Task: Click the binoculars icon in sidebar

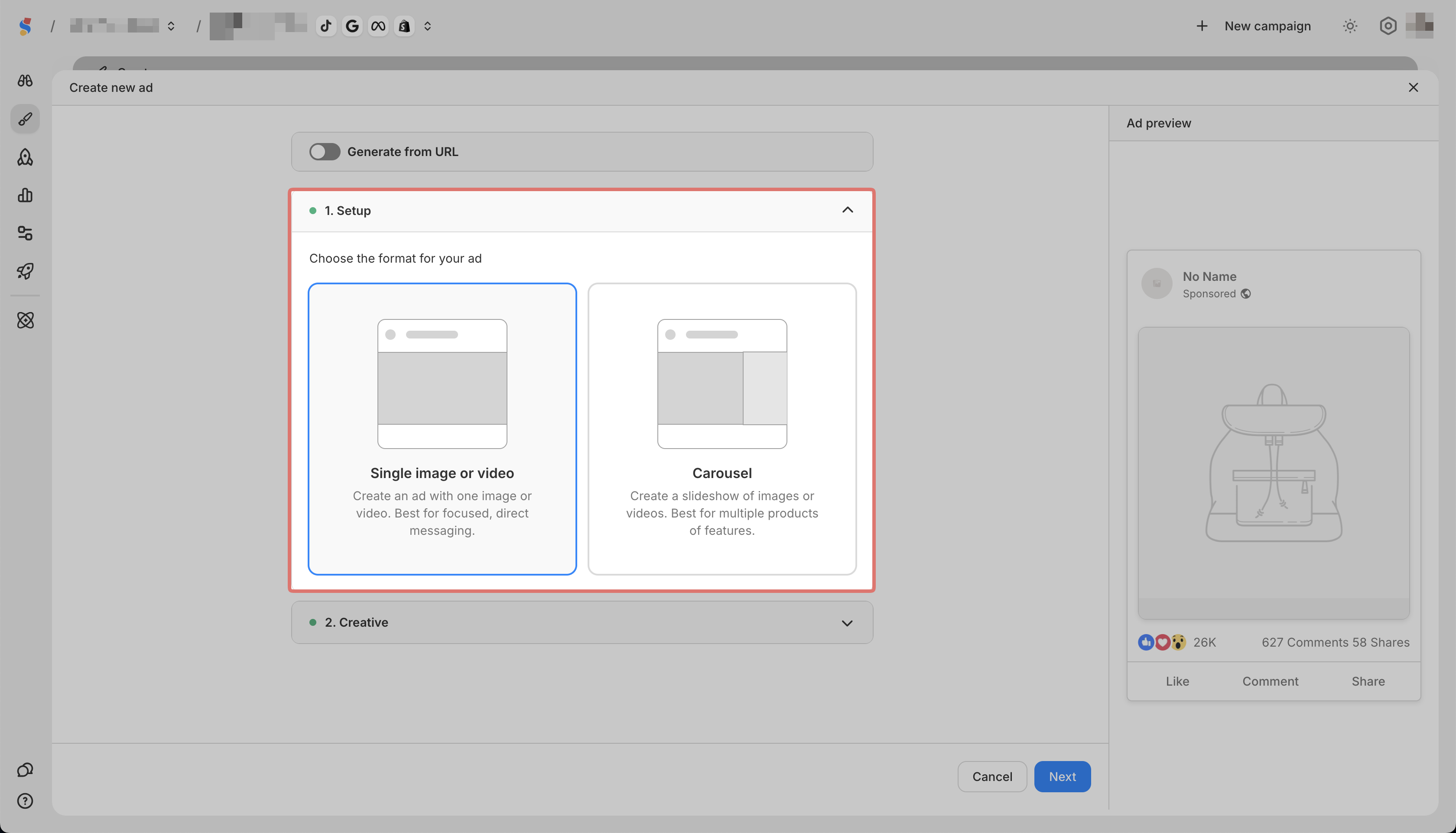Action: click(x=25, y=81)
